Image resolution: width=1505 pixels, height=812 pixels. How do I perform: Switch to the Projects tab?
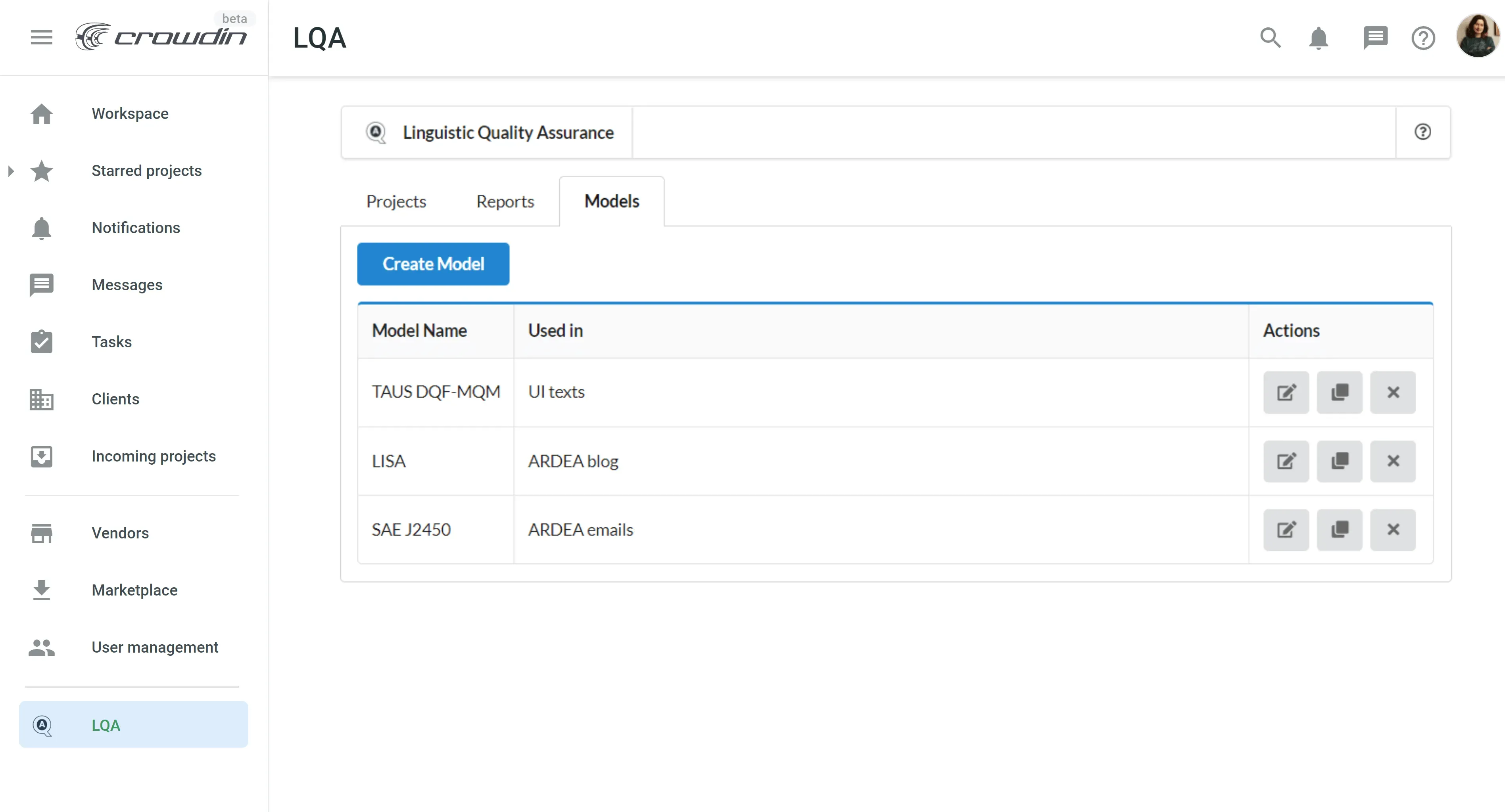[x=396, y=201]
